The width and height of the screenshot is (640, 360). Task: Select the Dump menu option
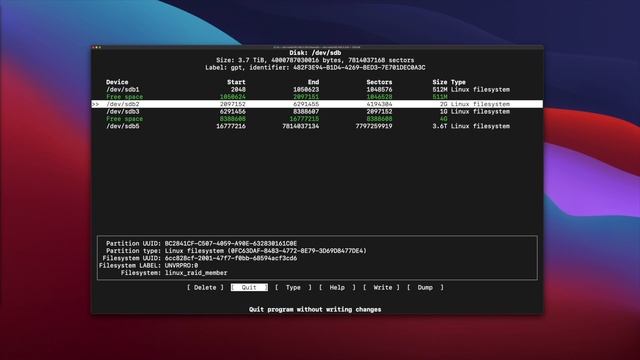425,287
